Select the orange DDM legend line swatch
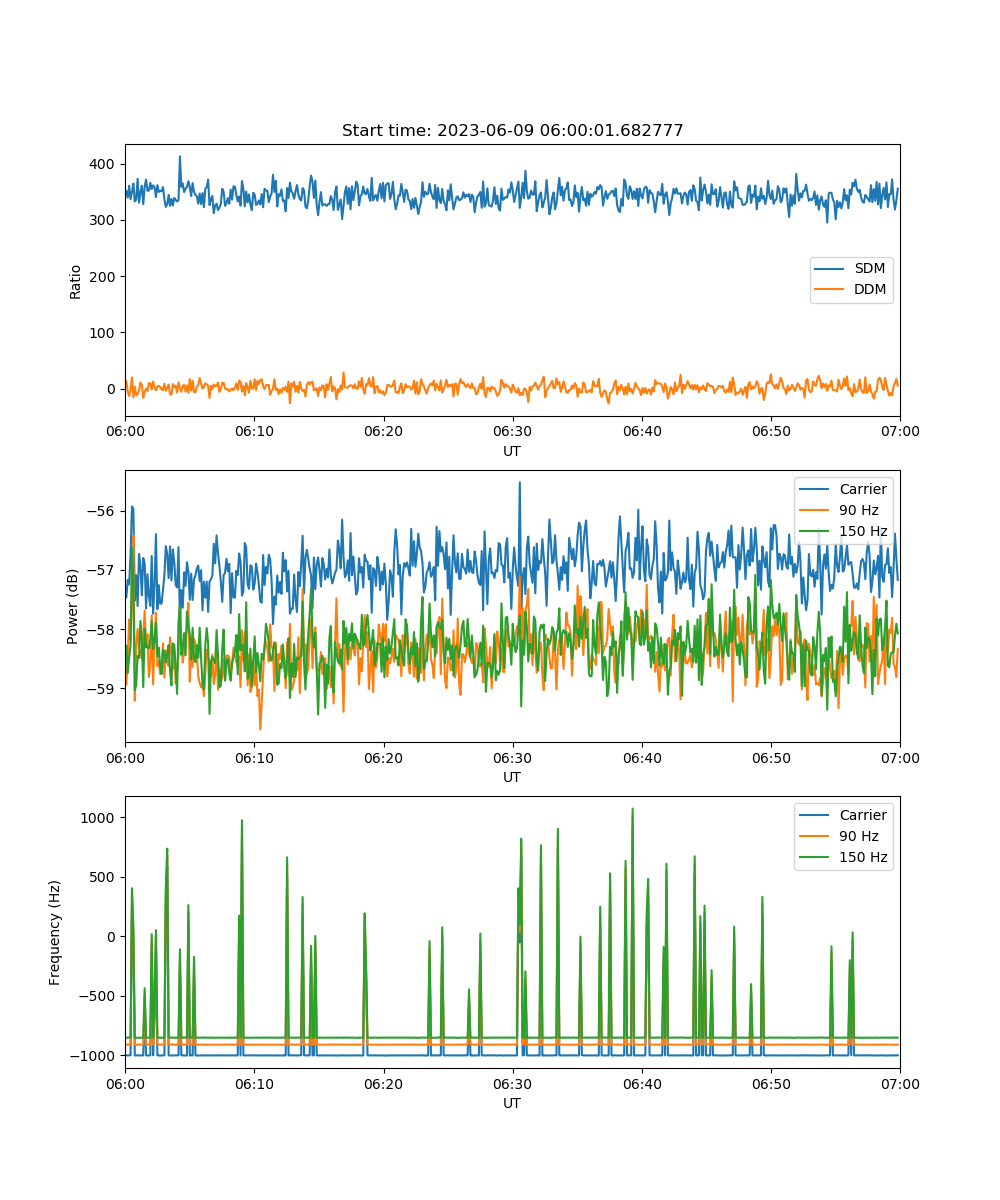This screenshot has width=1000, height=1200. tap(830, 290)
